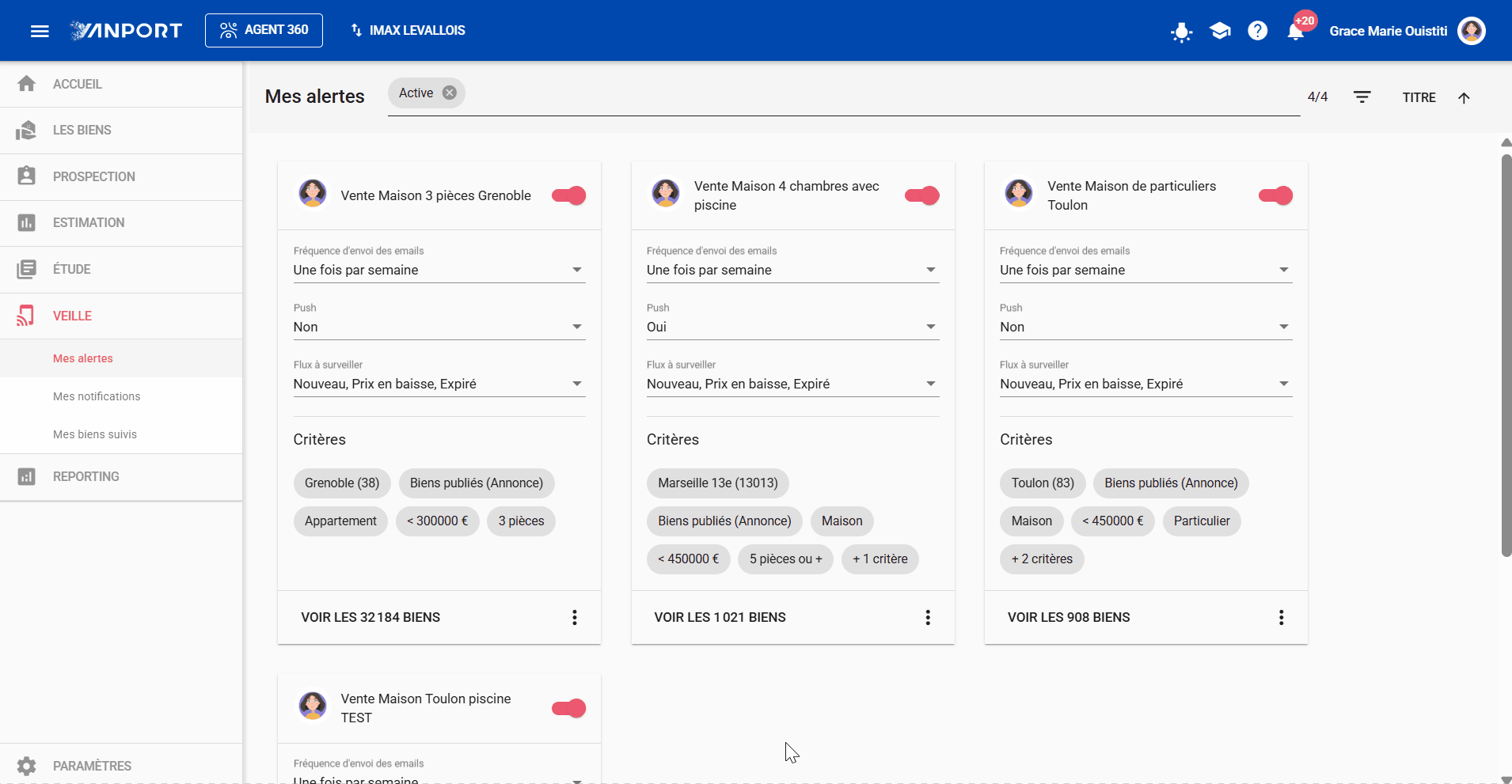Switch off Vente Maison Toulon piscine TEST alert
Viewport: 1512px width, 784px height.
pyautogui.click(x=568, y=708)
